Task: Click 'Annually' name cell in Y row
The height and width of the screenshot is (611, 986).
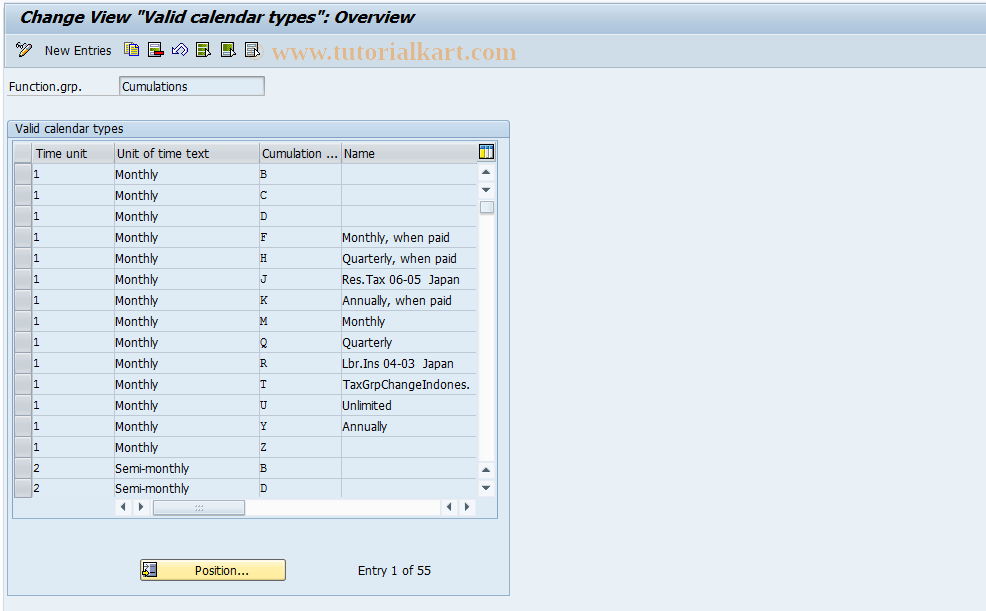Action: point(409,426)
